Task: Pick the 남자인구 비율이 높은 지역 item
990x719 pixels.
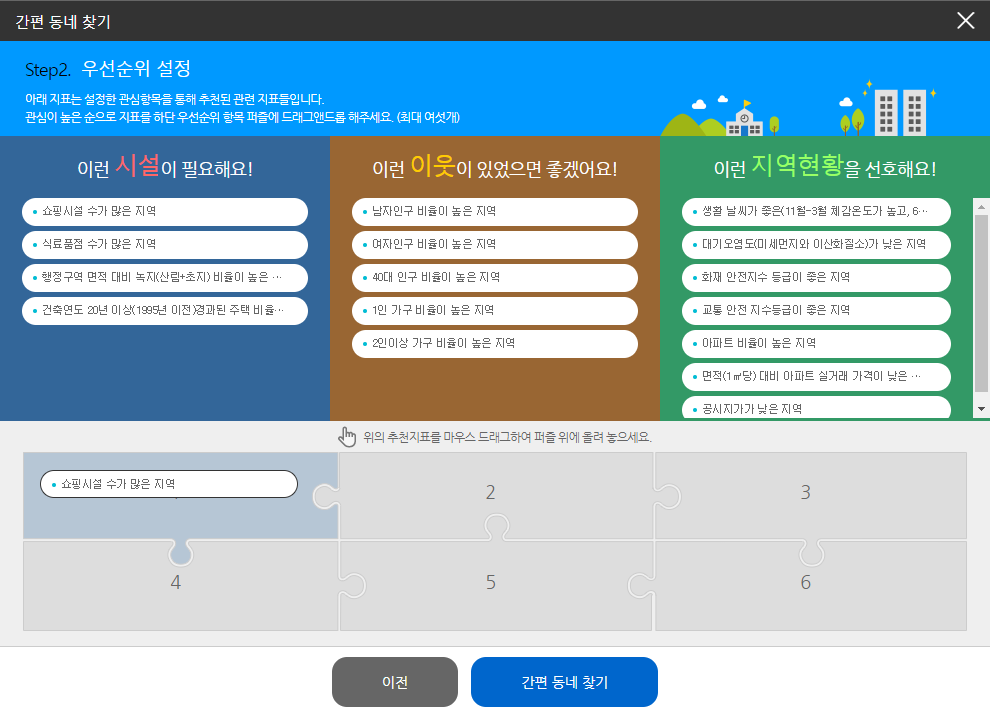Action: (x=493, y=212)
